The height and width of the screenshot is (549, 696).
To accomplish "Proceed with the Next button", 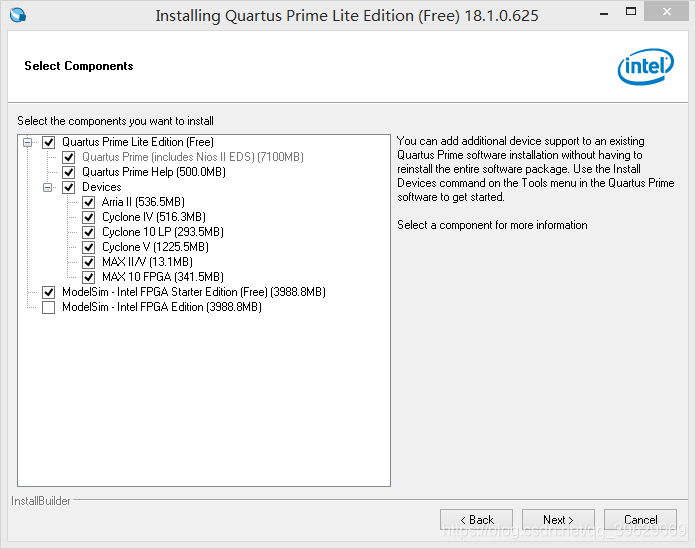I will pos(558,520).
